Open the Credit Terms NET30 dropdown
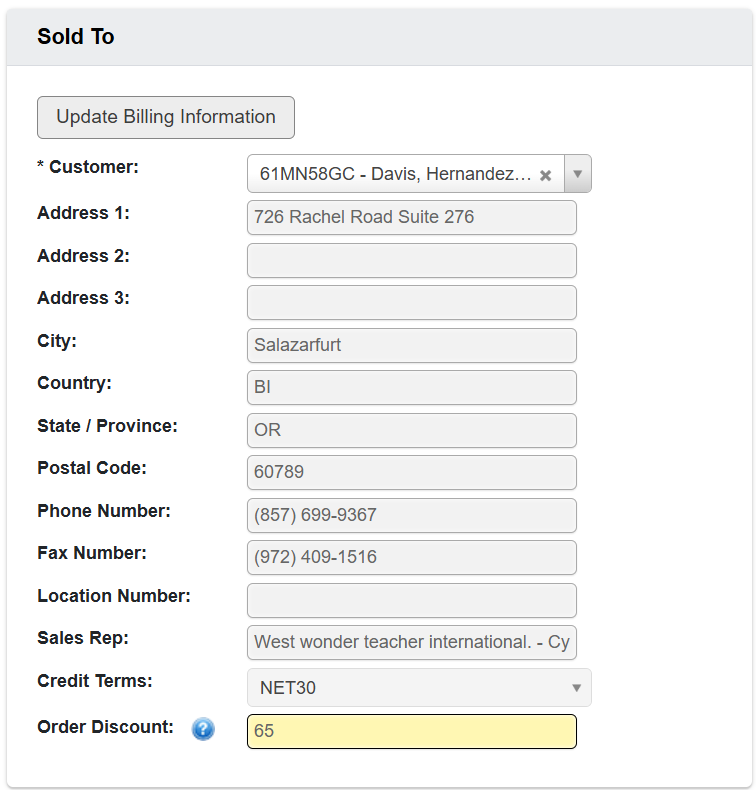Image resolution: width=756 pixels, height=790 pixels. [x=419, y=688]
